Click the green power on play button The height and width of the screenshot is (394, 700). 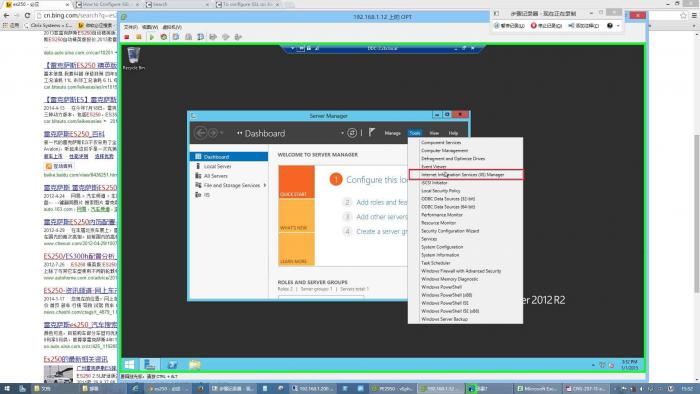(x=151, y=37)
